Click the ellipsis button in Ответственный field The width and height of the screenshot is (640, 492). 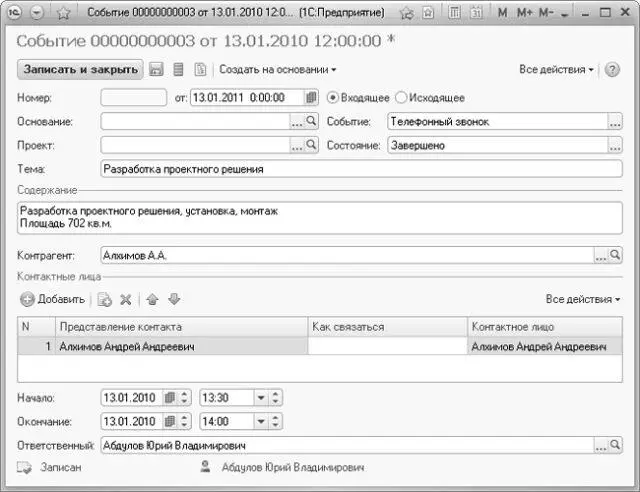(x=600, y=445)
